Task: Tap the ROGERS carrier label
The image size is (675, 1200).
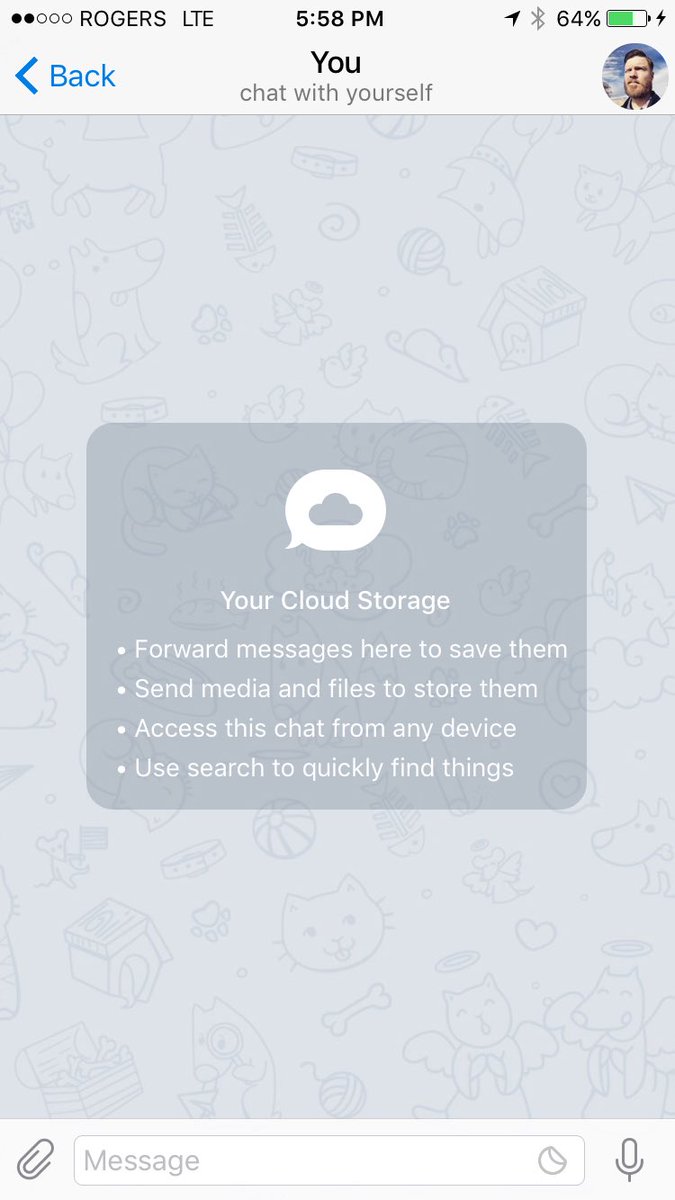Action: [x=123, y=19]
